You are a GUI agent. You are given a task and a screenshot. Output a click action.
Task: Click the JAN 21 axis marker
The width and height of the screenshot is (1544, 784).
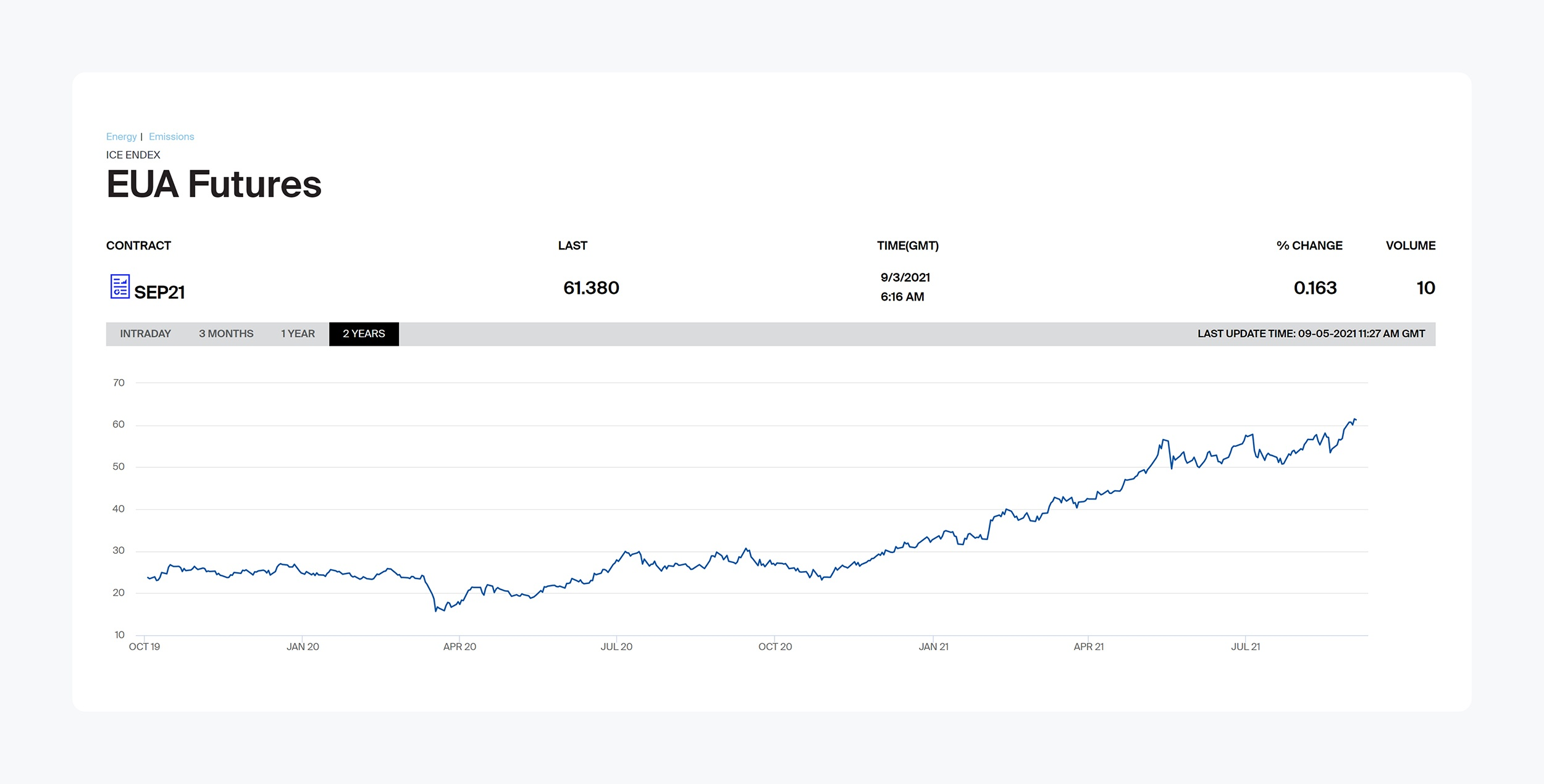click(933, 646)
